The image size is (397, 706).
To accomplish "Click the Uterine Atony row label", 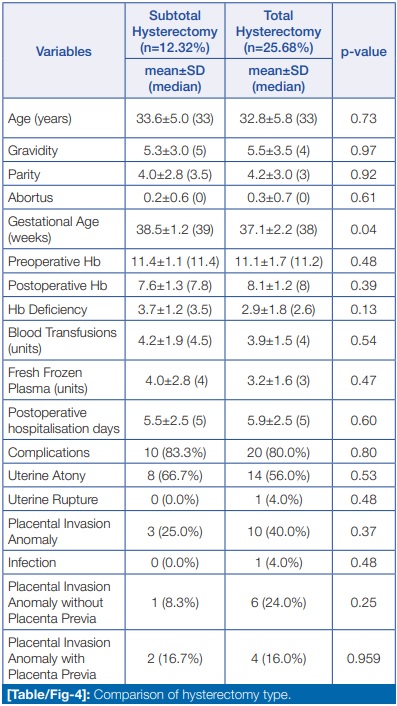I will [x=47, y=476].
